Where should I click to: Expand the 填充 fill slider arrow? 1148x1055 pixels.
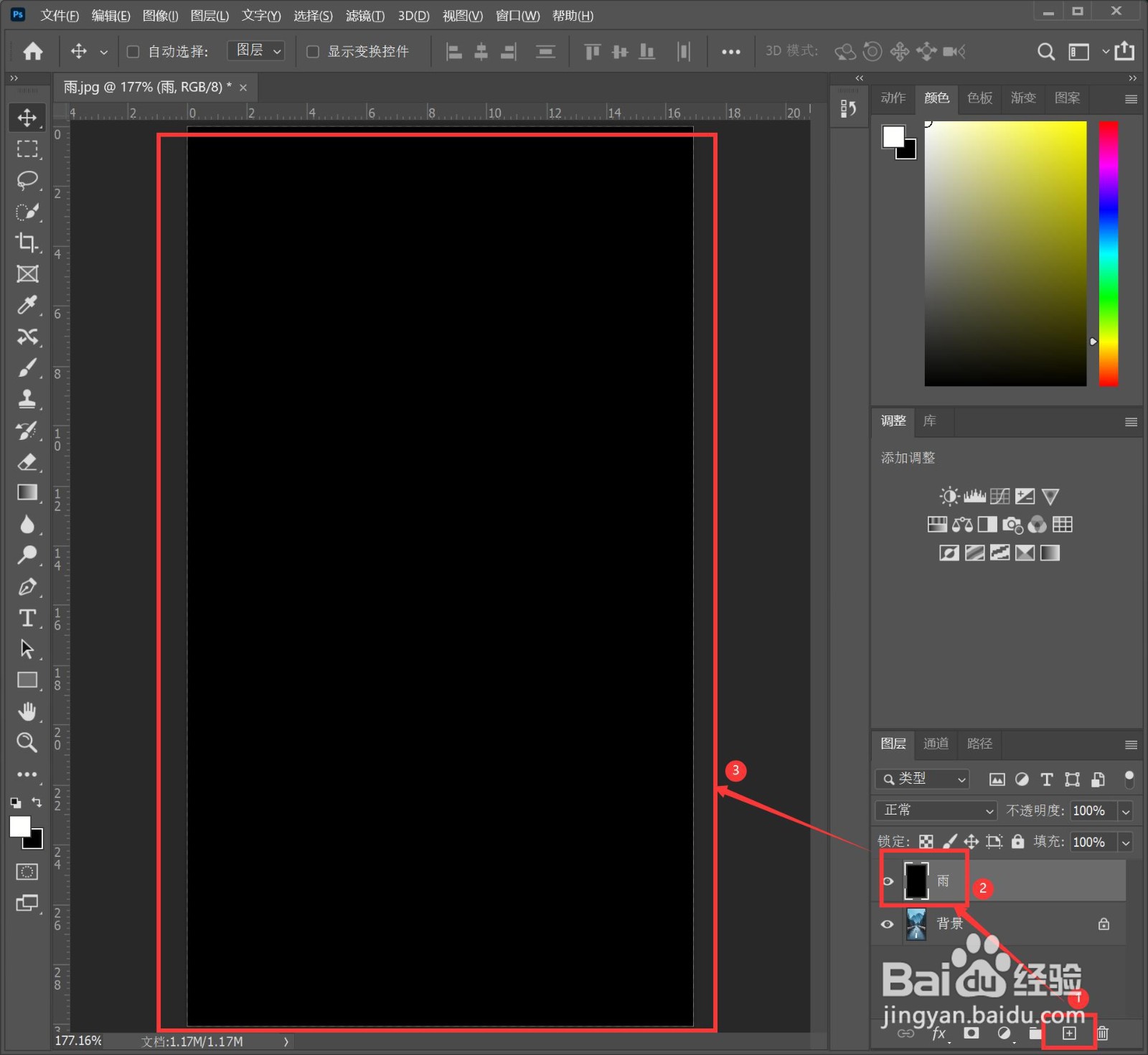click(x=1126, y=842)
